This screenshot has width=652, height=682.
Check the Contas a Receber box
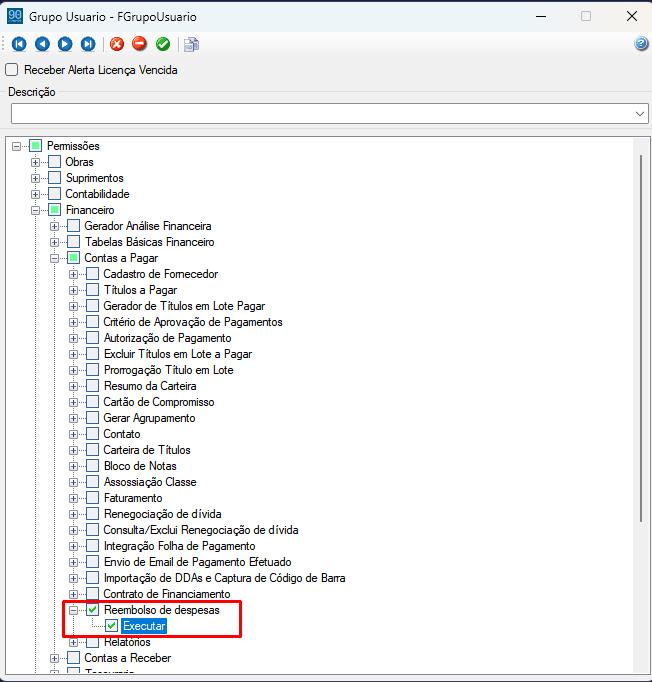[74, 658]
